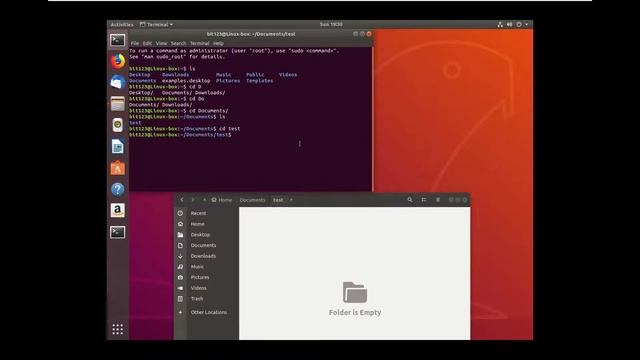Click Home in the Files path bar
640x360 pixels.
coord(222,200)
